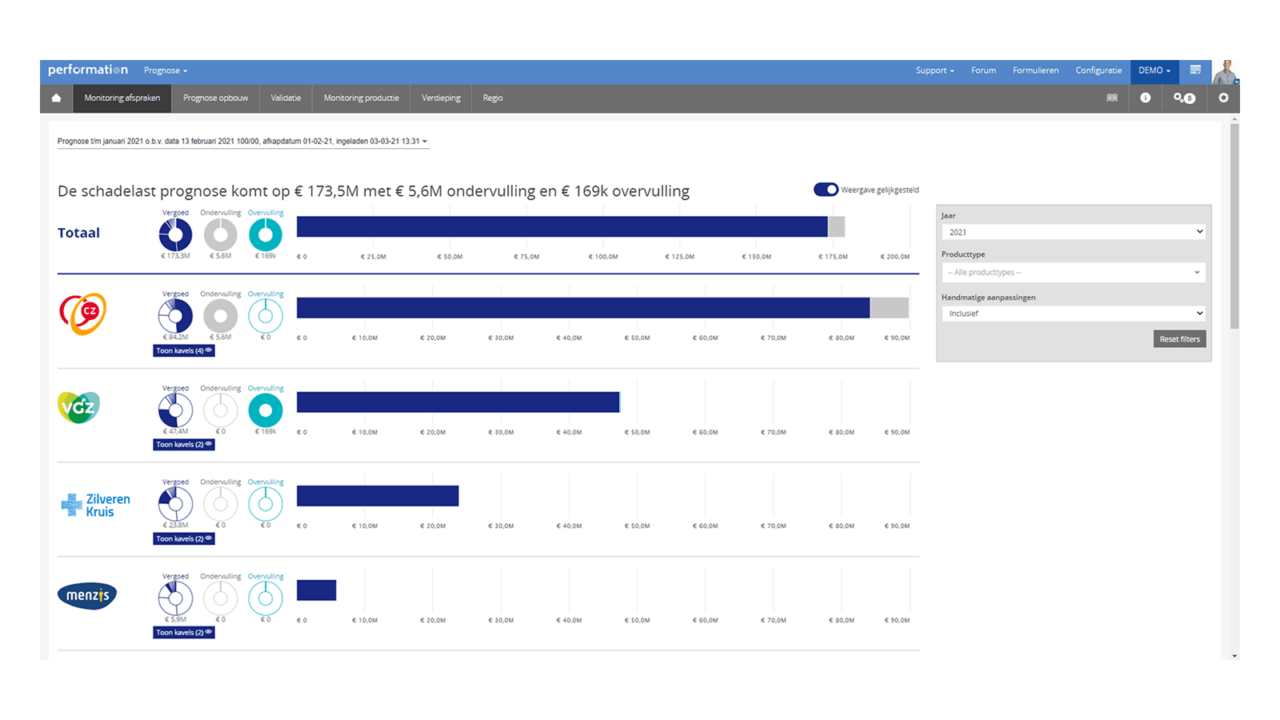Click the home icon in navigation bar
The height and width of the screenshot is (720, 1280).
[x=56, y=98]
